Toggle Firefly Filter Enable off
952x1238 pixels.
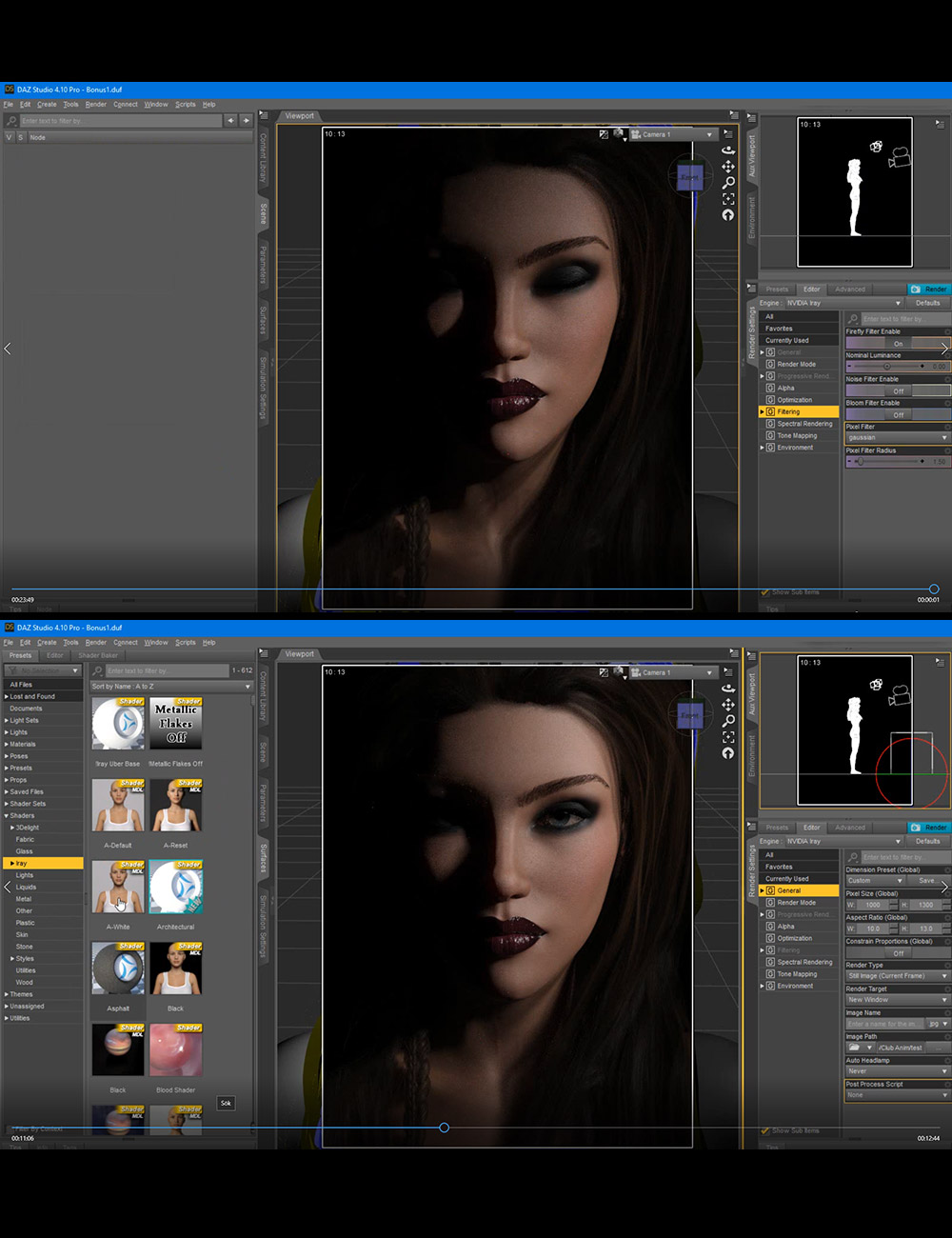899,344
